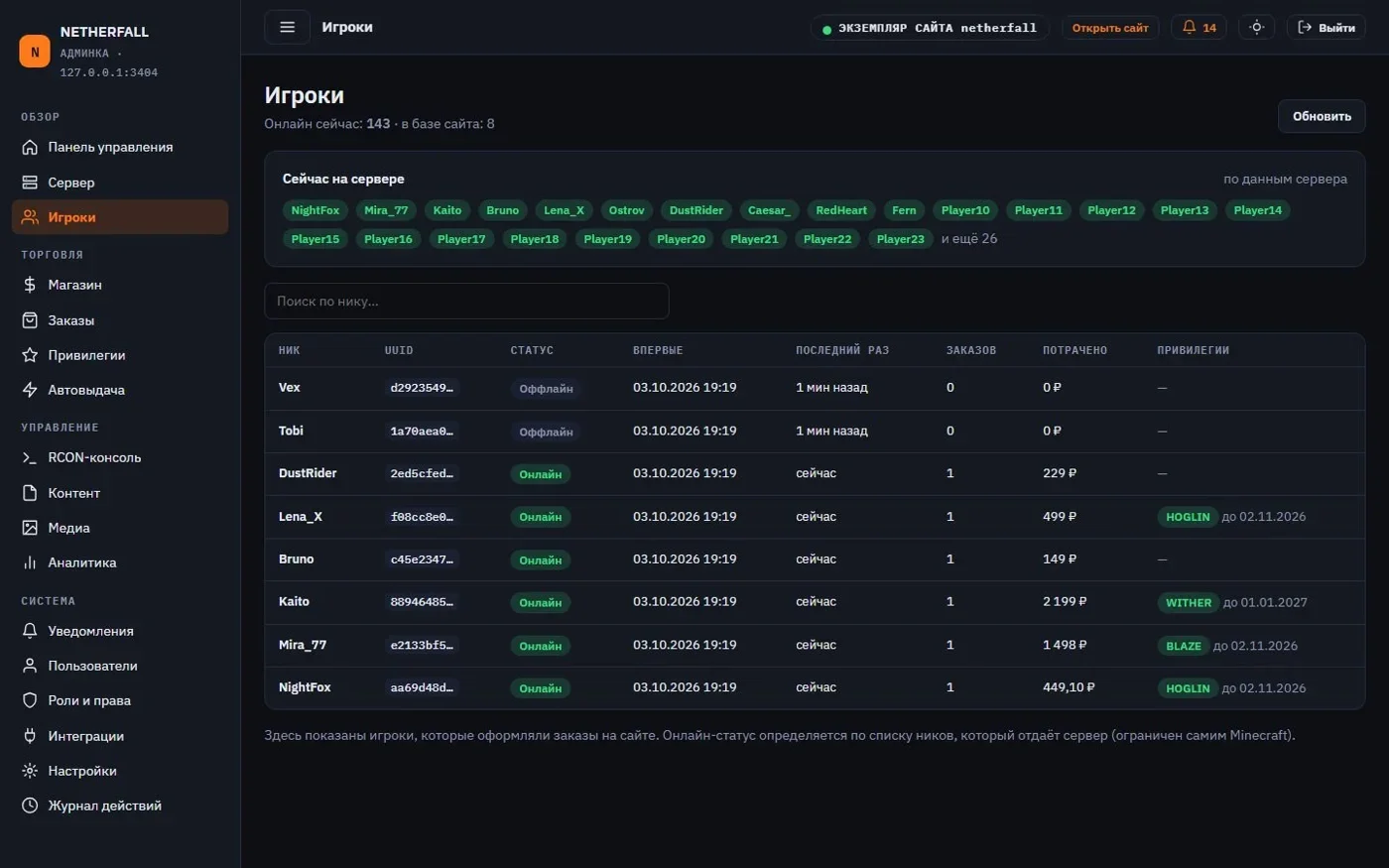The height and width of the screenshot is (868, 1389).
Task: Click the Обновить button
Action: click(1322, 116)
